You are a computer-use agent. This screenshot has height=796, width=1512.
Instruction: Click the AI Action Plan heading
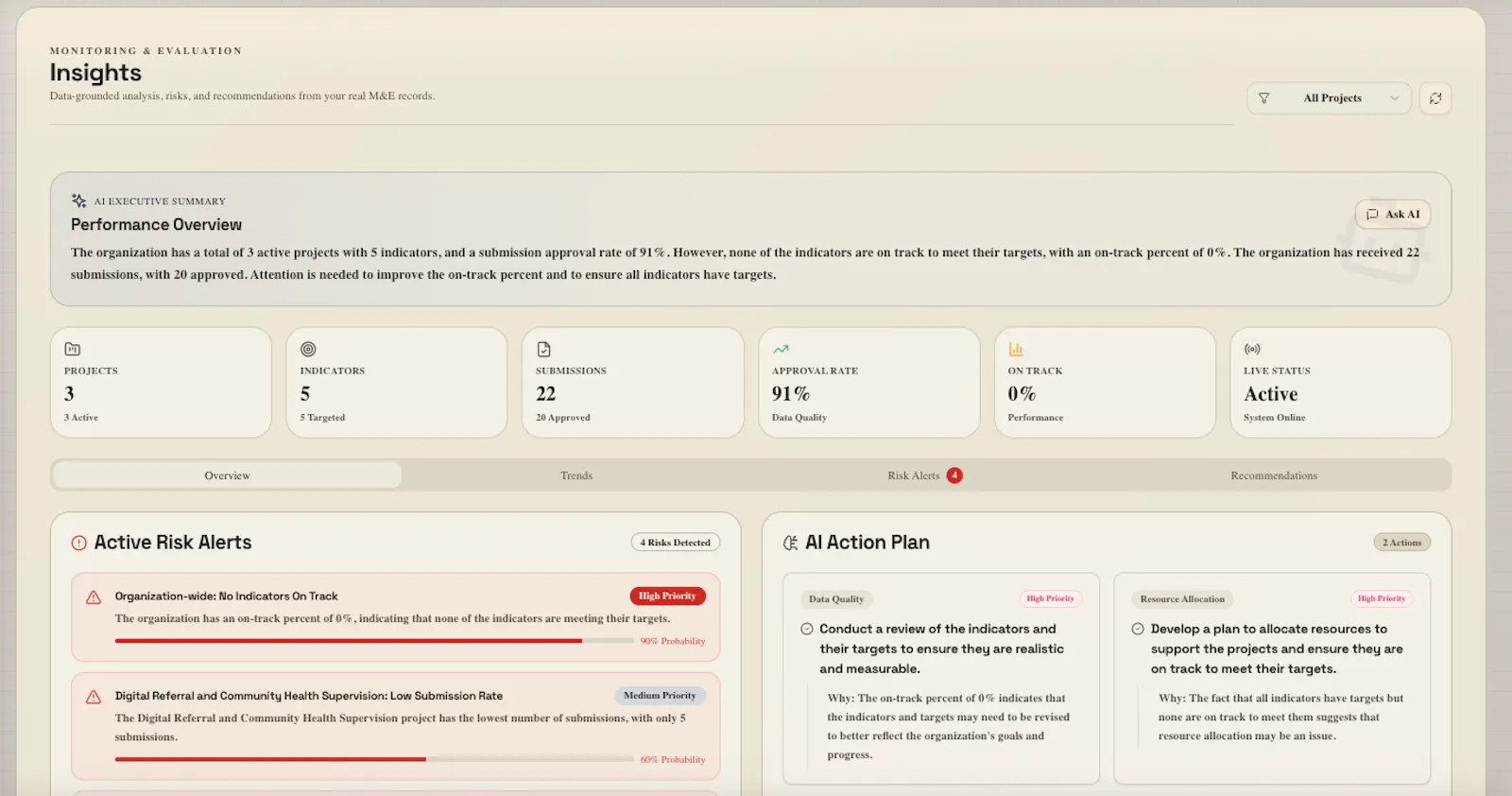tap(868, 543)
